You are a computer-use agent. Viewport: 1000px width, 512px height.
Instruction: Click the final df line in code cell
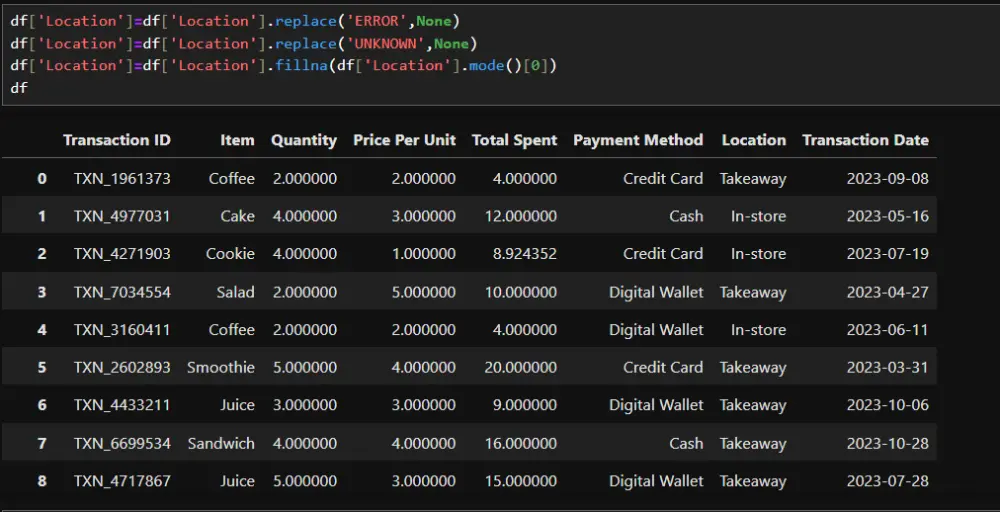18,87
